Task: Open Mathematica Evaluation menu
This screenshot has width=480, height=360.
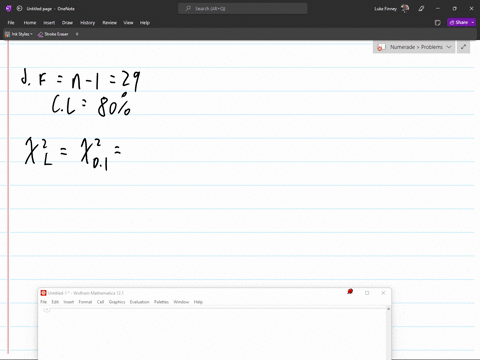Action: 139,302
